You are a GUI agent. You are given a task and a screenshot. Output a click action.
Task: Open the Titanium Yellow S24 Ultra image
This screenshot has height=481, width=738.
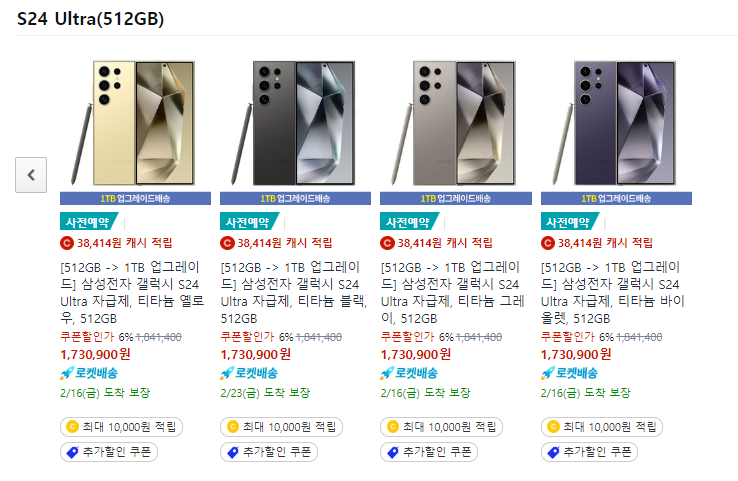(x=135, y=123)
